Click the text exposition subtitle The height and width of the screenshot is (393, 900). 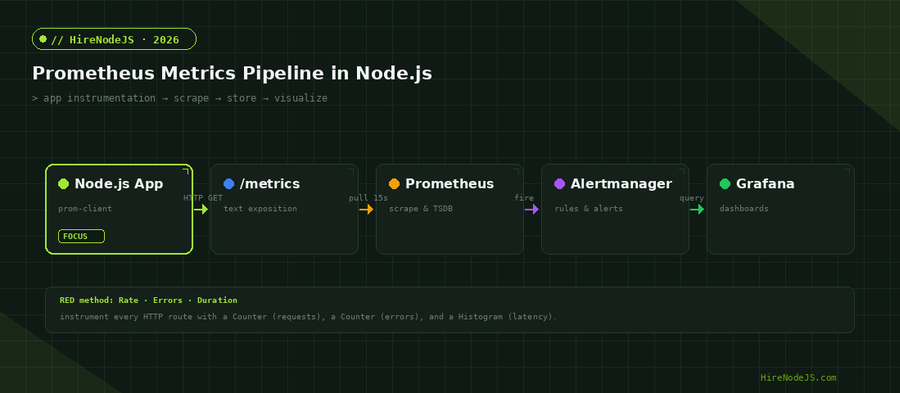[x=260, y=209]
